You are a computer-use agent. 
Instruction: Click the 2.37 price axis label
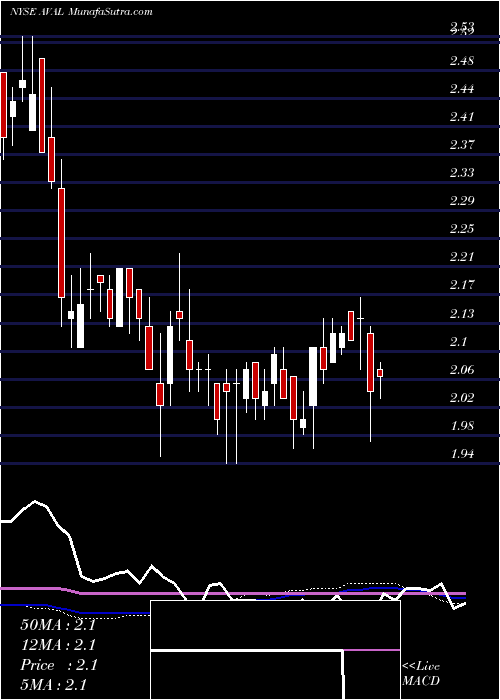click(x=462, y=145)
